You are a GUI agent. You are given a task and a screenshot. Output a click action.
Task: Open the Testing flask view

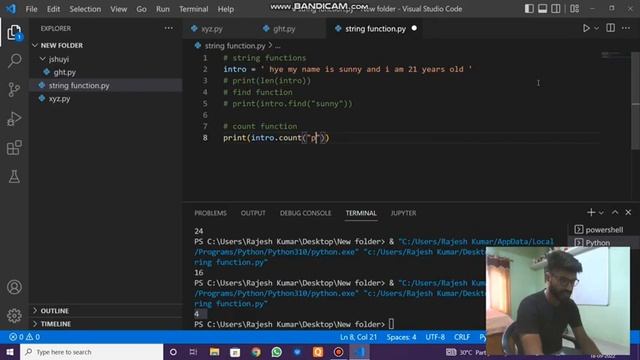point(14,176)
